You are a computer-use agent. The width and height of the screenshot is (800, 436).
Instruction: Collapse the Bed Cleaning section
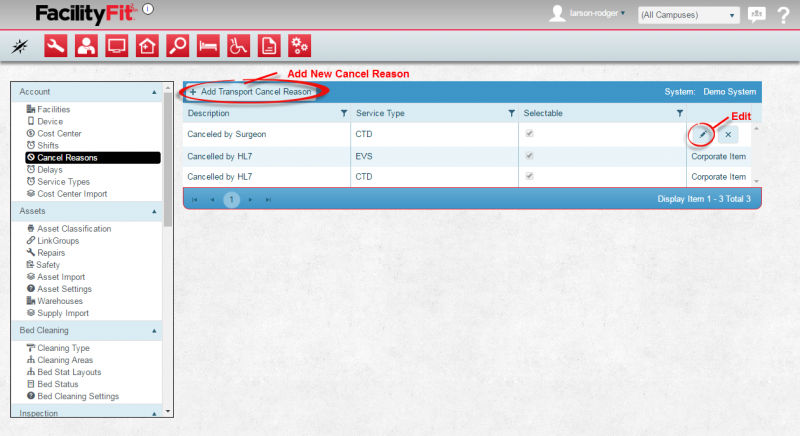154,331
